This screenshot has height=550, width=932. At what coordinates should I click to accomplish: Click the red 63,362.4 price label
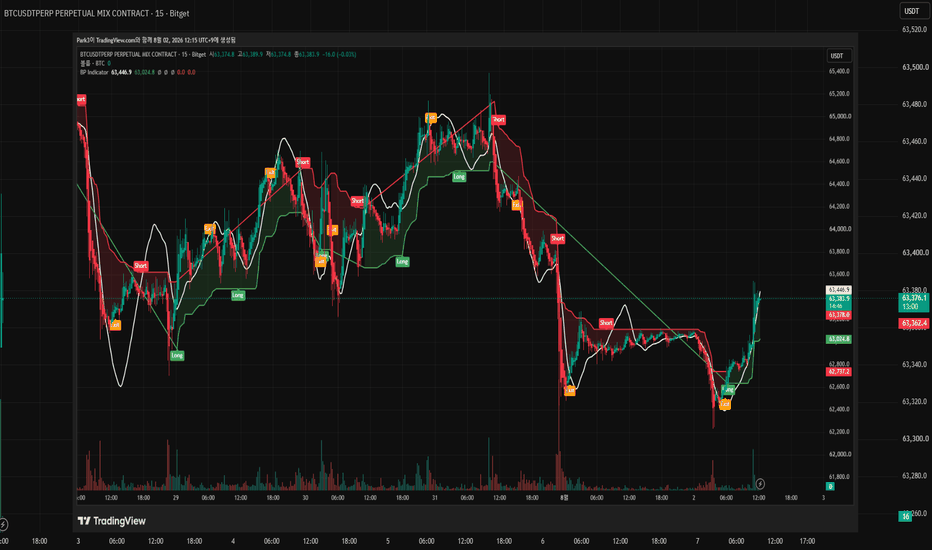click(914, 323)
